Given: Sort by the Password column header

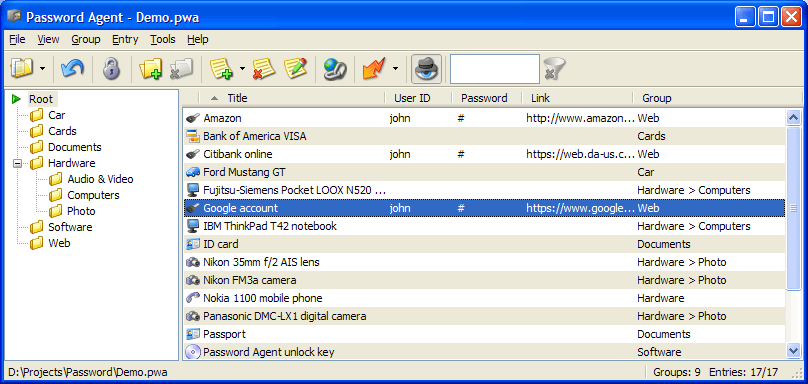Looking at the screenshot, I should (x=487, y=98).
